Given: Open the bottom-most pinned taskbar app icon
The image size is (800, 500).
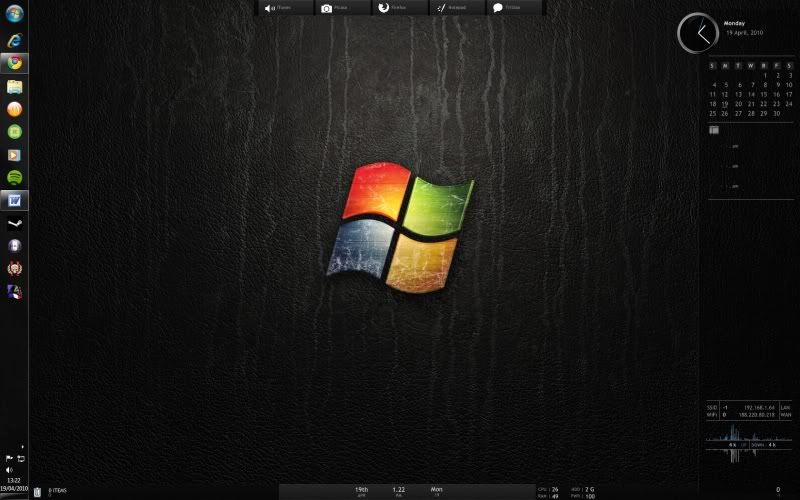Looking at the screenshot, I should pyautogui.click(x=14, y=291).
